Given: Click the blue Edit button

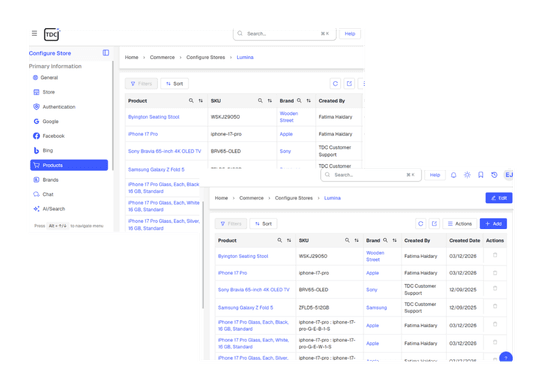Looking at the screenshot, I should [499, 198].
